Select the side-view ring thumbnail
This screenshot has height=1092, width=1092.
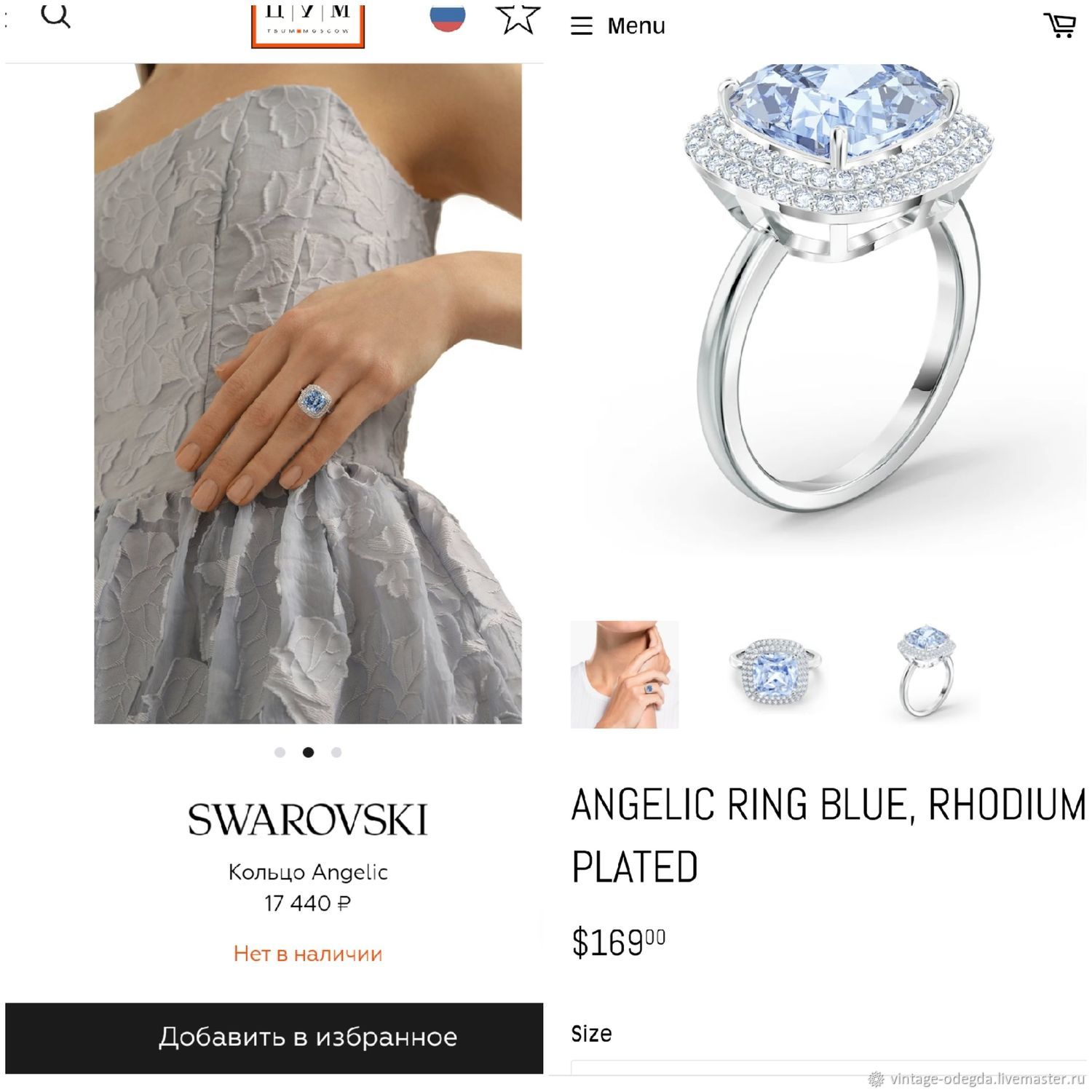(927, 670)
